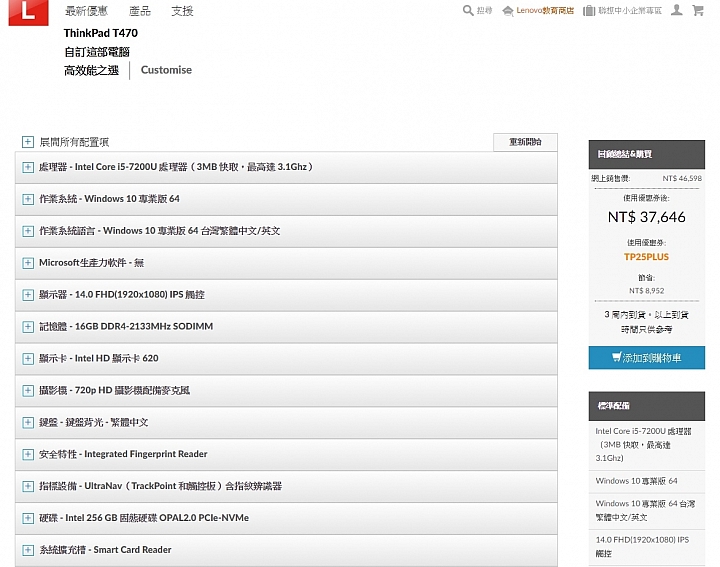Expand the 作業系統語言 row
The height and width of the screenshot is (567, 720).
[x=286, y=231]
